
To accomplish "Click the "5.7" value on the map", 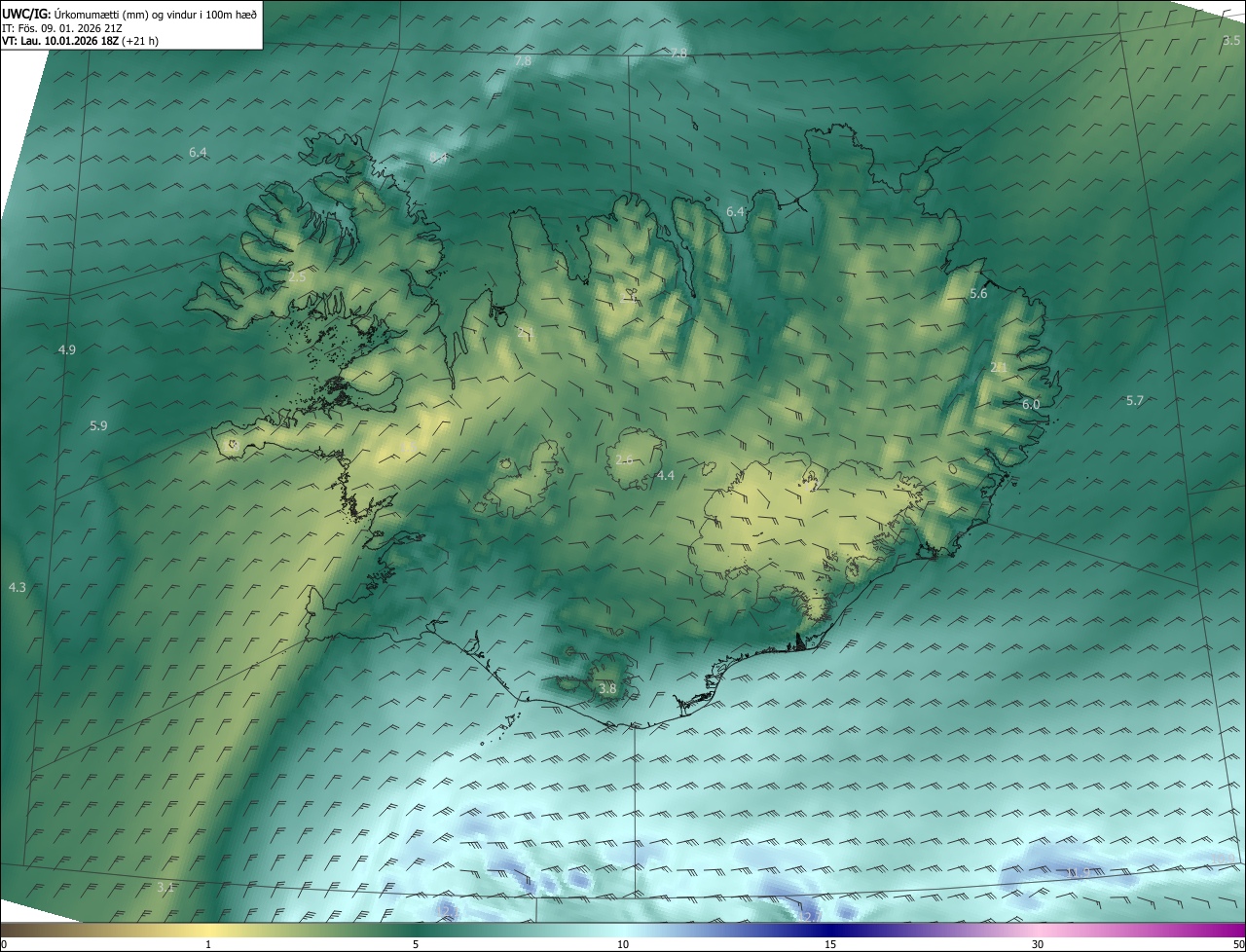I will coord(1135,401).
